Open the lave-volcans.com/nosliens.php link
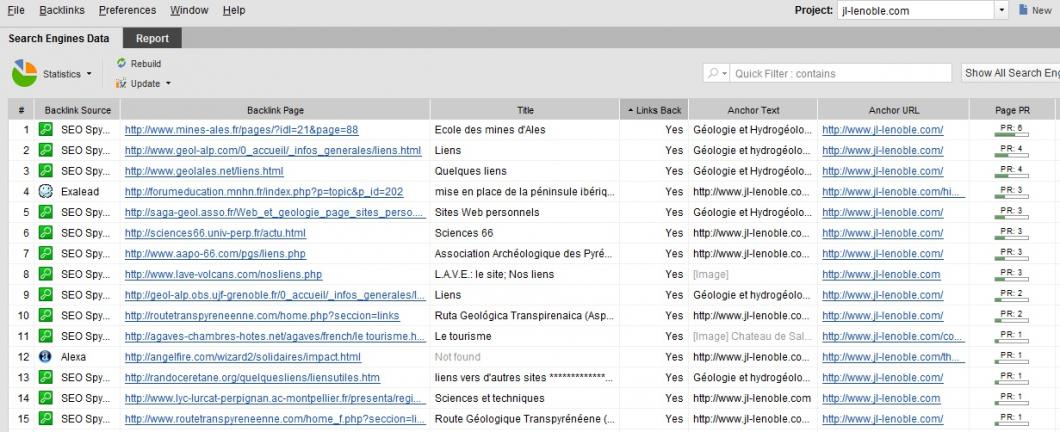Image resolution: width=1060 pixels, height=432 pixels. point(223,274)
